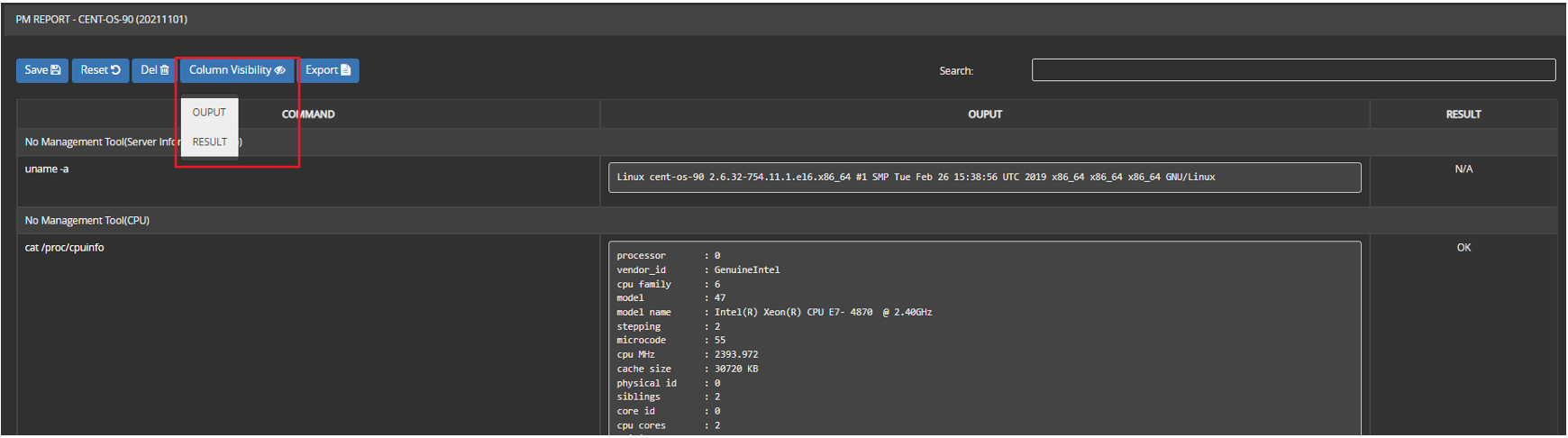Sort by the OUPUT column header
1568x438 pixels.
[984, 114]
